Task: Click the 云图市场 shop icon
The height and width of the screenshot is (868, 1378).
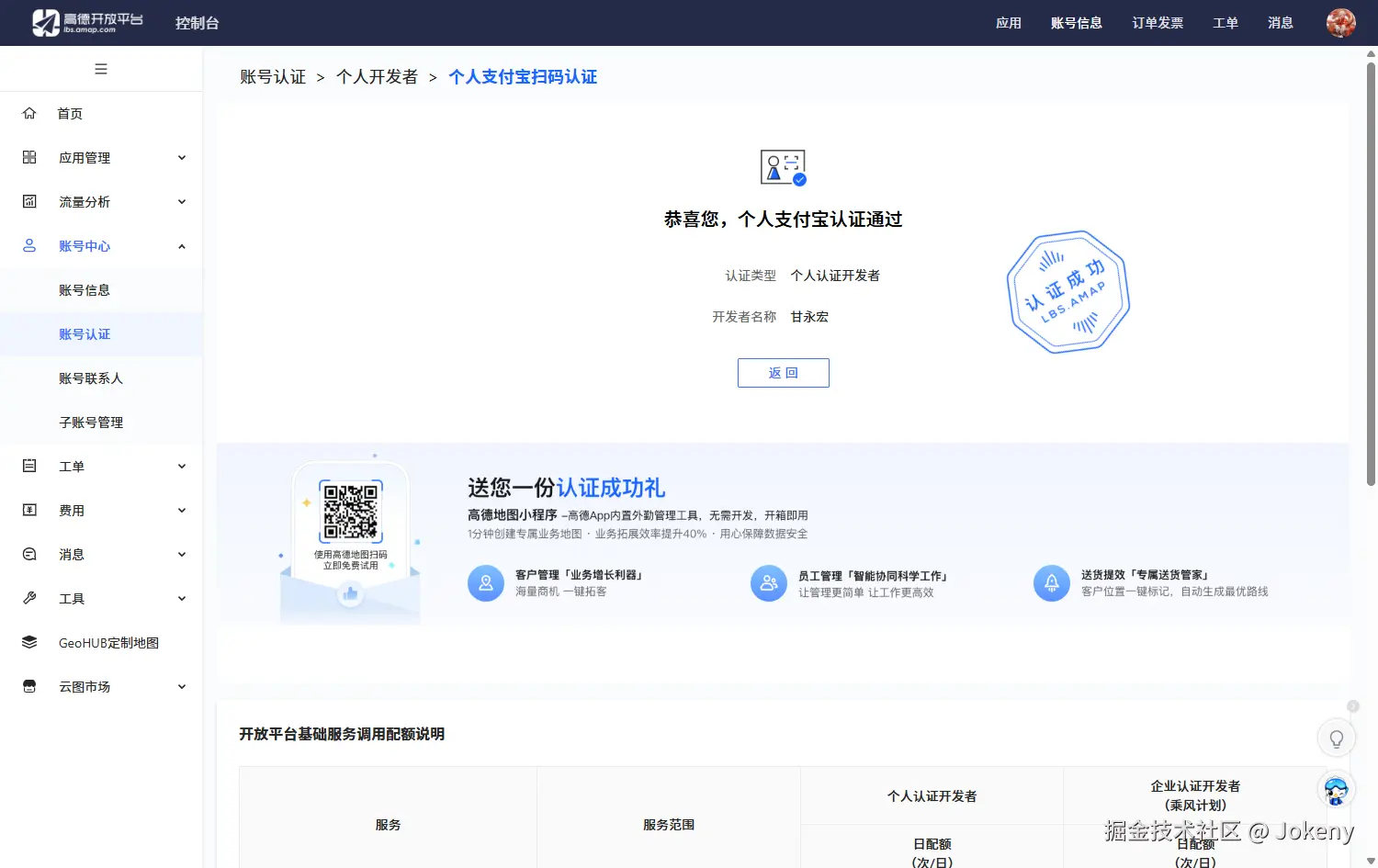Action: coord(29,686)
